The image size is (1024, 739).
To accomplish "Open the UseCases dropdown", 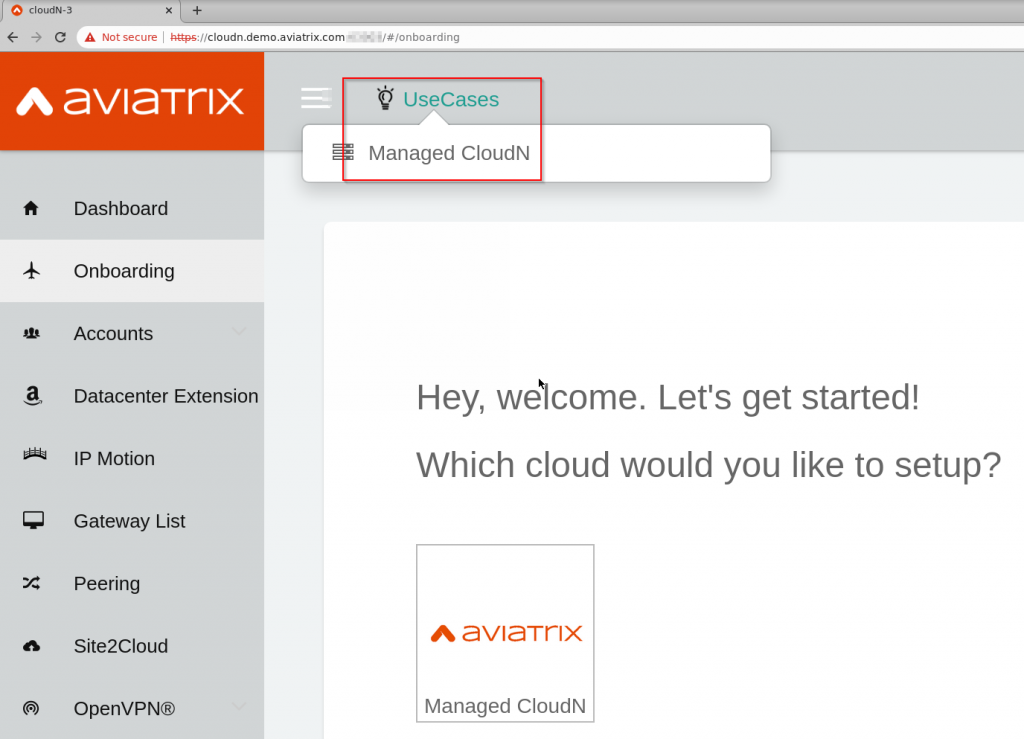I will click(438, 99).
